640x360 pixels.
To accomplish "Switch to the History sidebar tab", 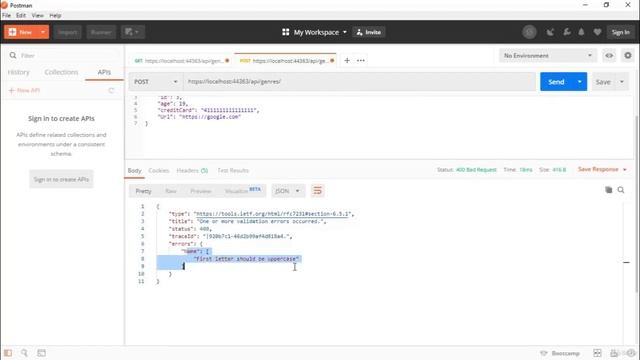I will (18, 72).
